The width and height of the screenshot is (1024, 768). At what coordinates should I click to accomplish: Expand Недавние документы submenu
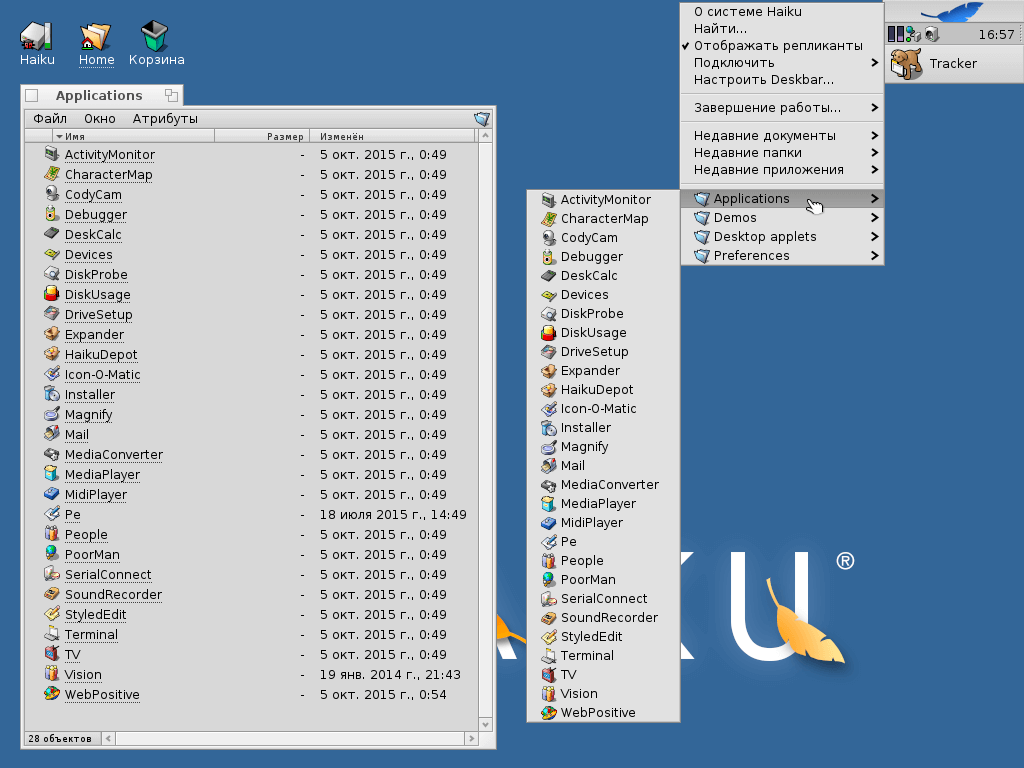pyautogui.click(x=782, y=136)
